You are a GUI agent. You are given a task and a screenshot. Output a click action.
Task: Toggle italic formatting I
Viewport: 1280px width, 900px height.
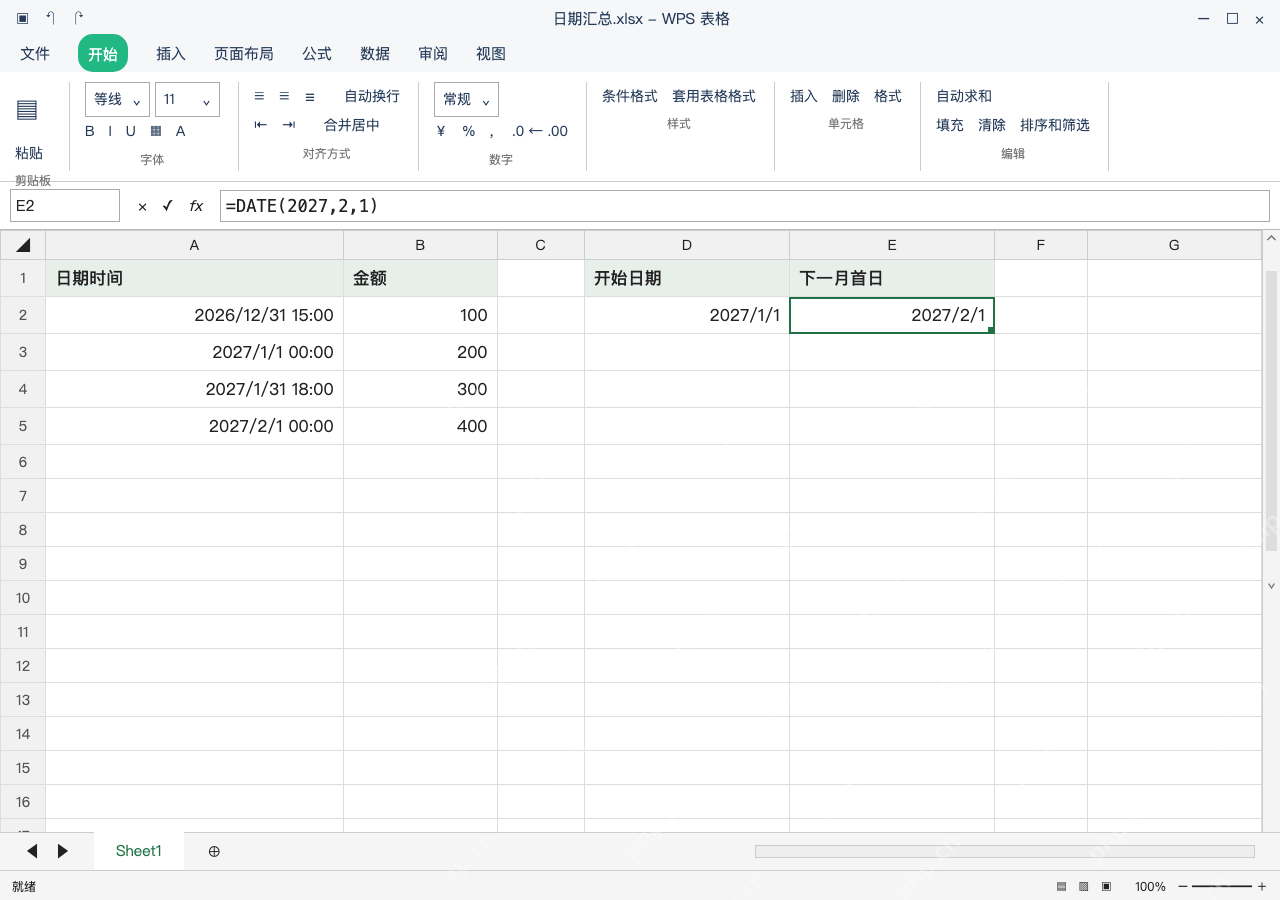[x=110, y=131]
